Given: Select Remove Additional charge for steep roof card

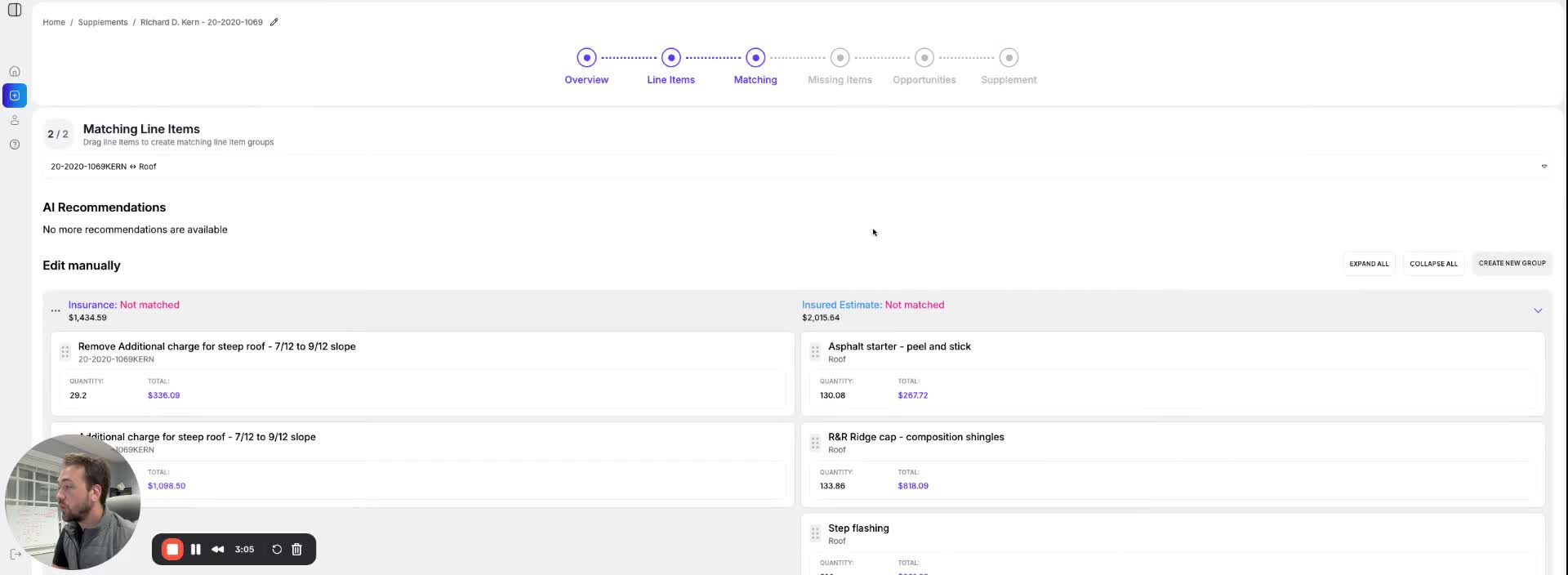Looking at the screenshot, I should point(422,373).
